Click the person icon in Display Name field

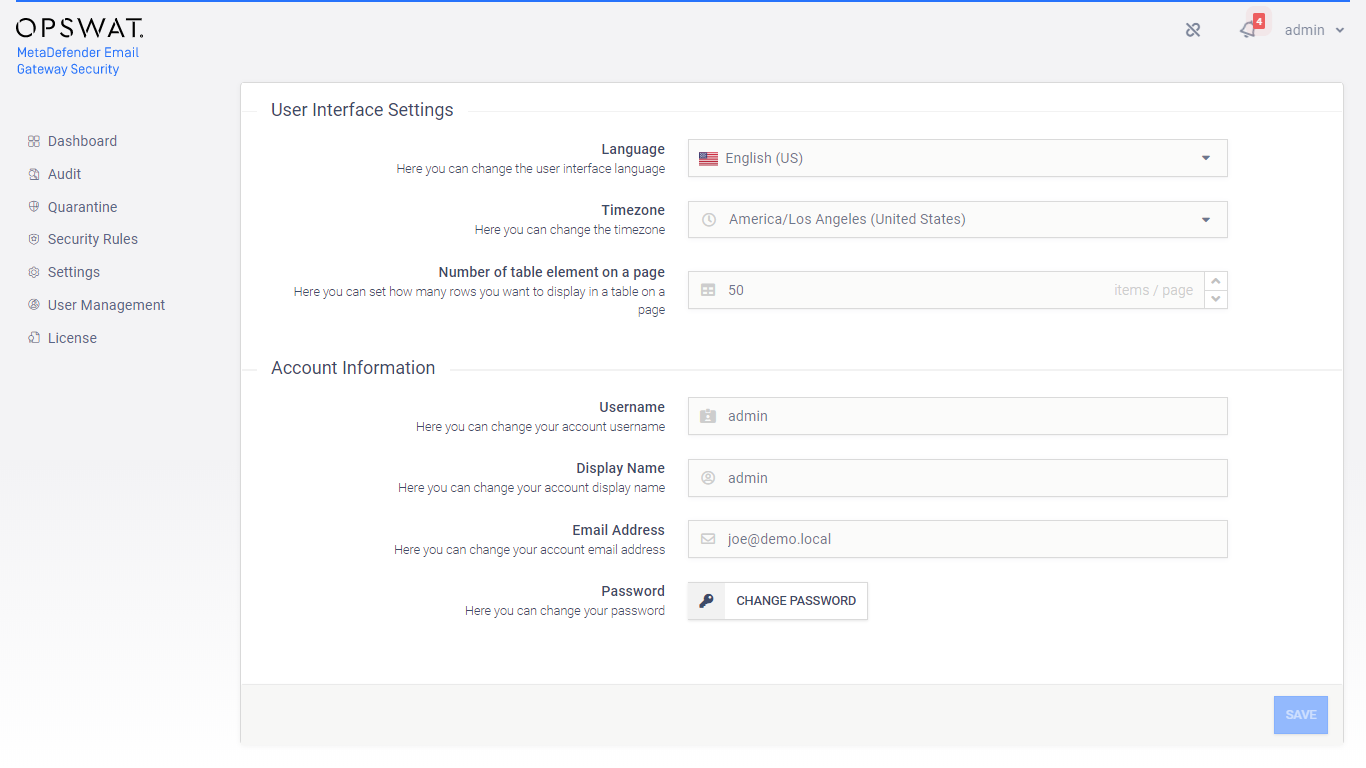pos(708,478)
